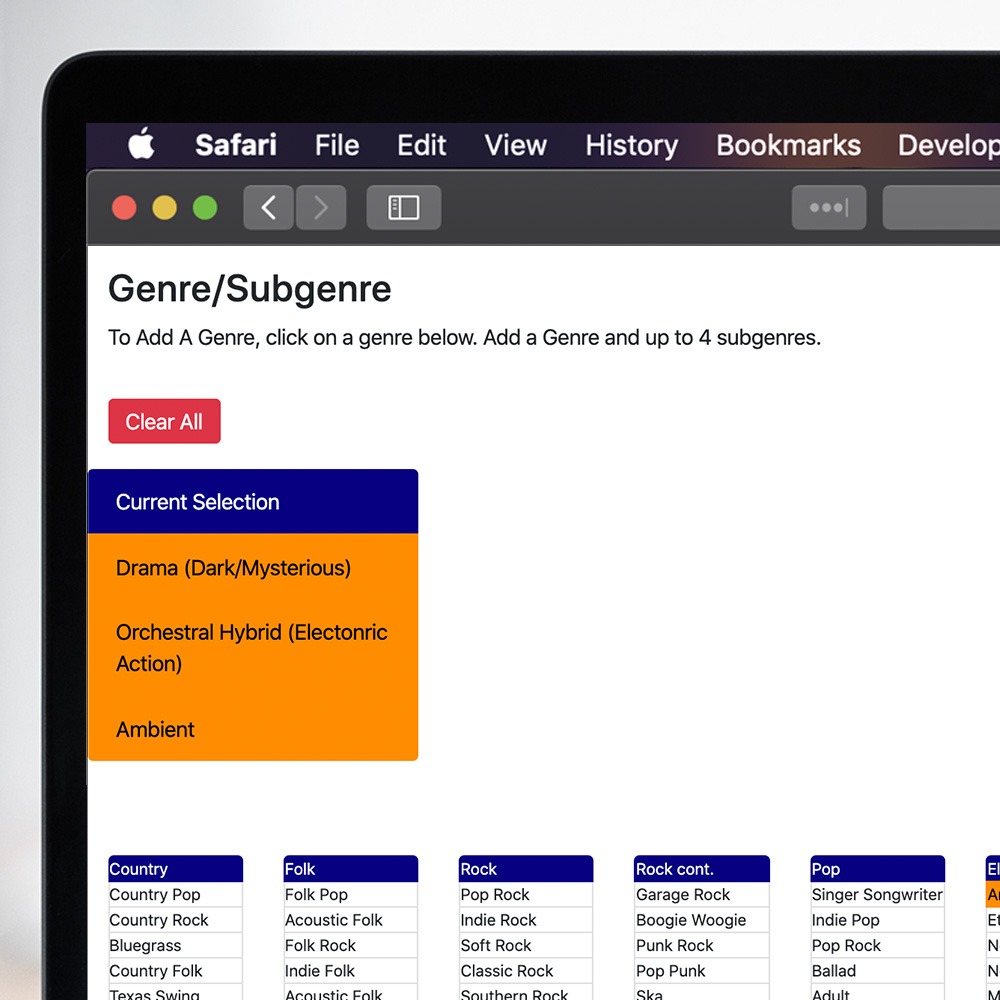Image resolution: width=1000 pixels, height=1000 pixels.
Task: Add Pop Rock under the Rock column
Action: pyautogui.click(x=526, y=894)
